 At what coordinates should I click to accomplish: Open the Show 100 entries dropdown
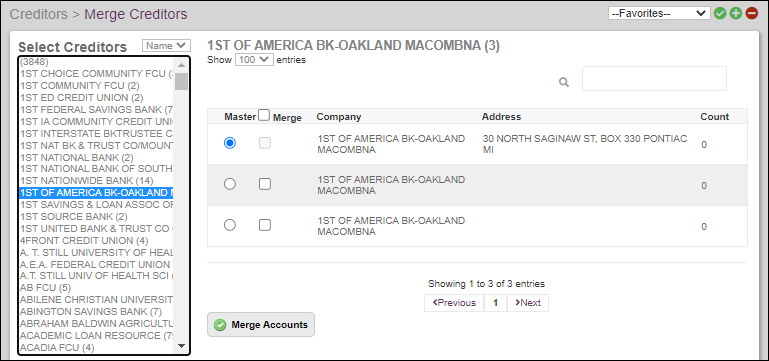coord(255,60)
